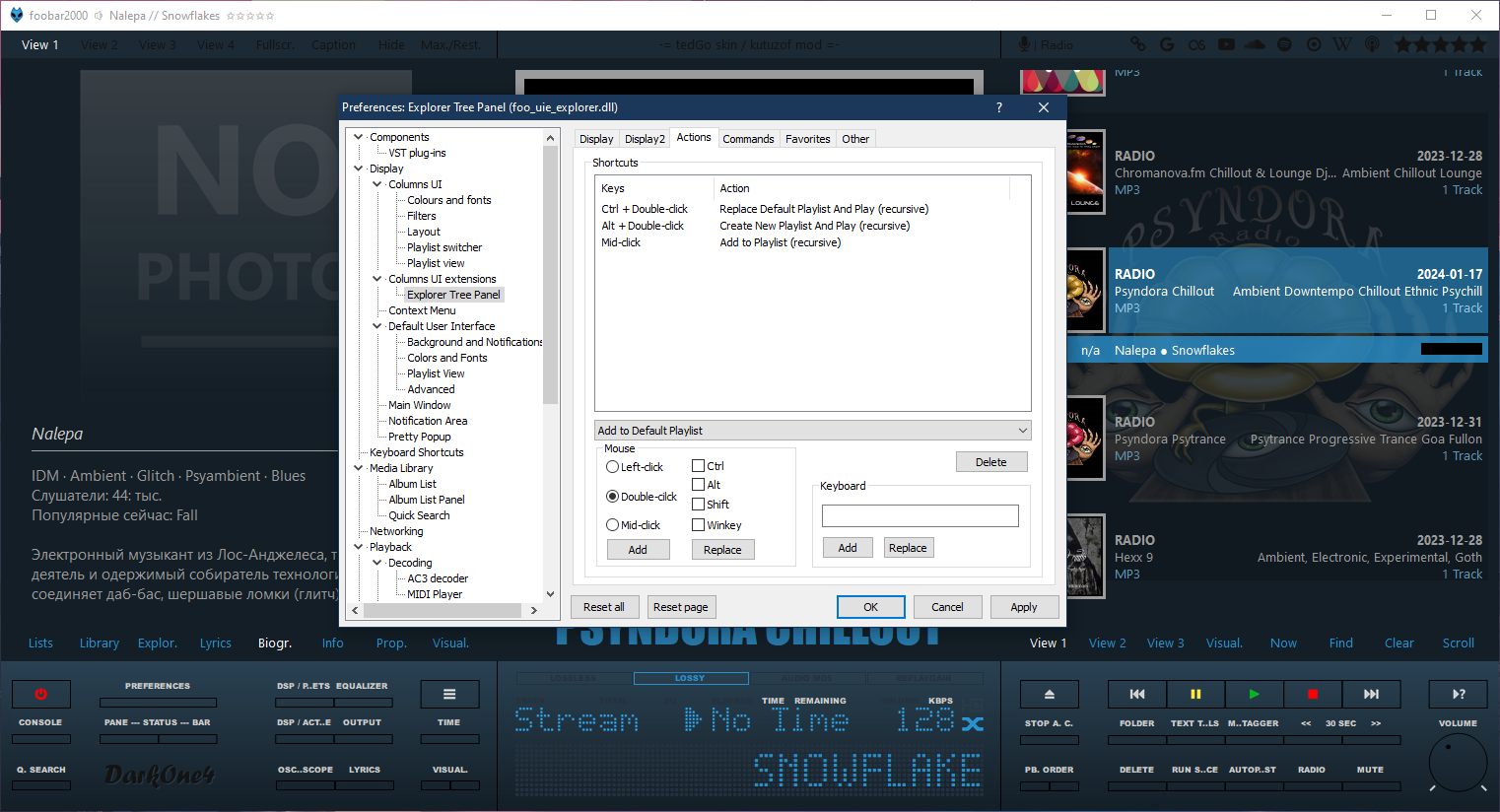Switch to the Commands tab
The width and height of the screenshot is (1500, 812).
[748, 139]
